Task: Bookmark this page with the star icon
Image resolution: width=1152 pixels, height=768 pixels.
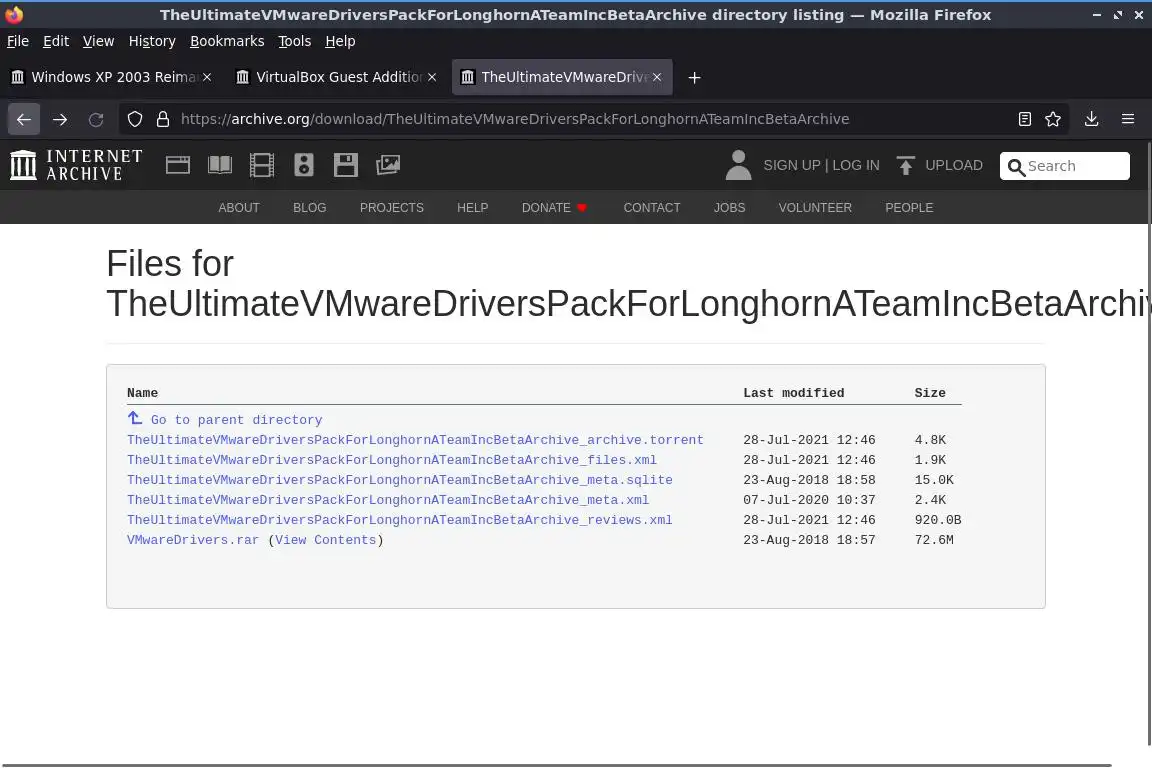Action: pyautogui.click(x=1053, y=119)
